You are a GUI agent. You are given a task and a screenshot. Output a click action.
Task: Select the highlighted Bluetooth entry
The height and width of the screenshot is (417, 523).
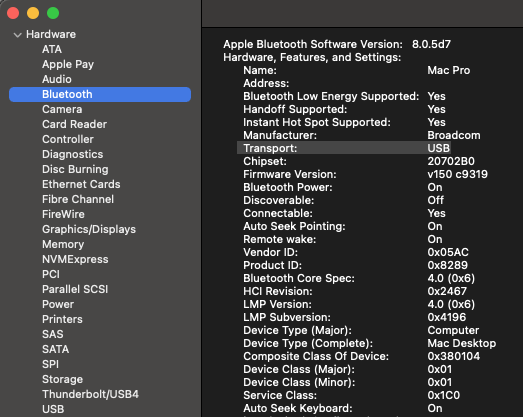click(x=100, y=94)
